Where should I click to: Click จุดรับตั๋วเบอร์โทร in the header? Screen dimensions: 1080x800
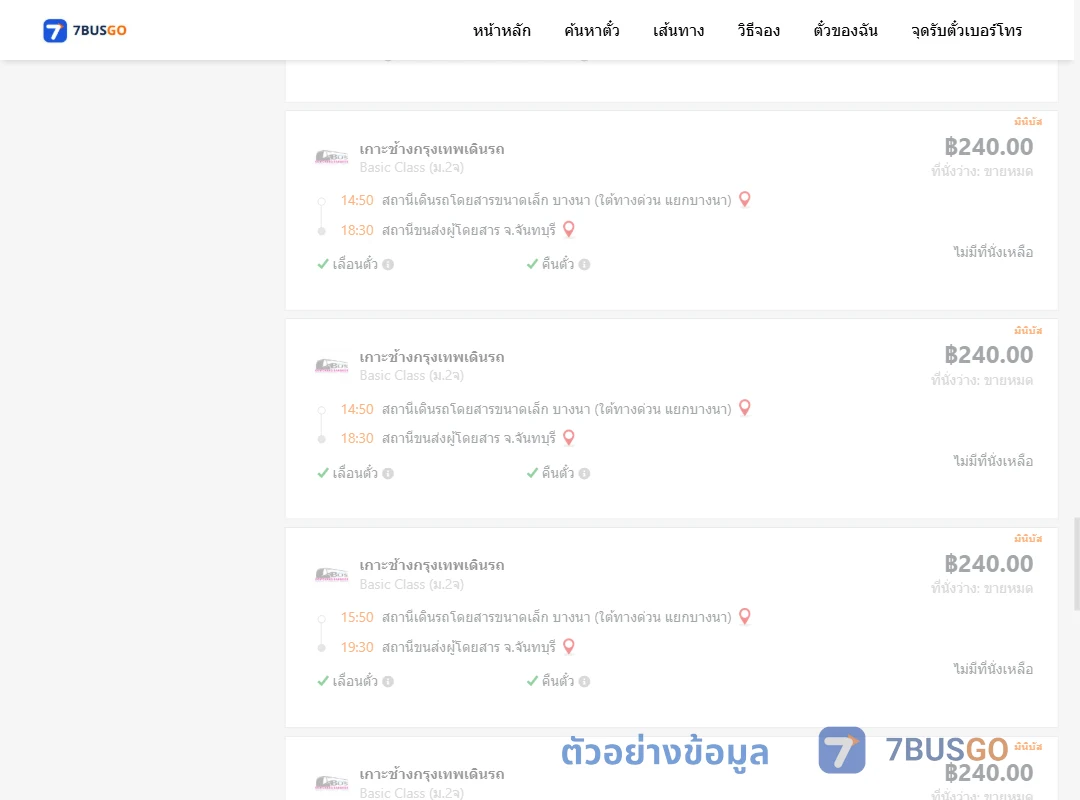[966, 30]
